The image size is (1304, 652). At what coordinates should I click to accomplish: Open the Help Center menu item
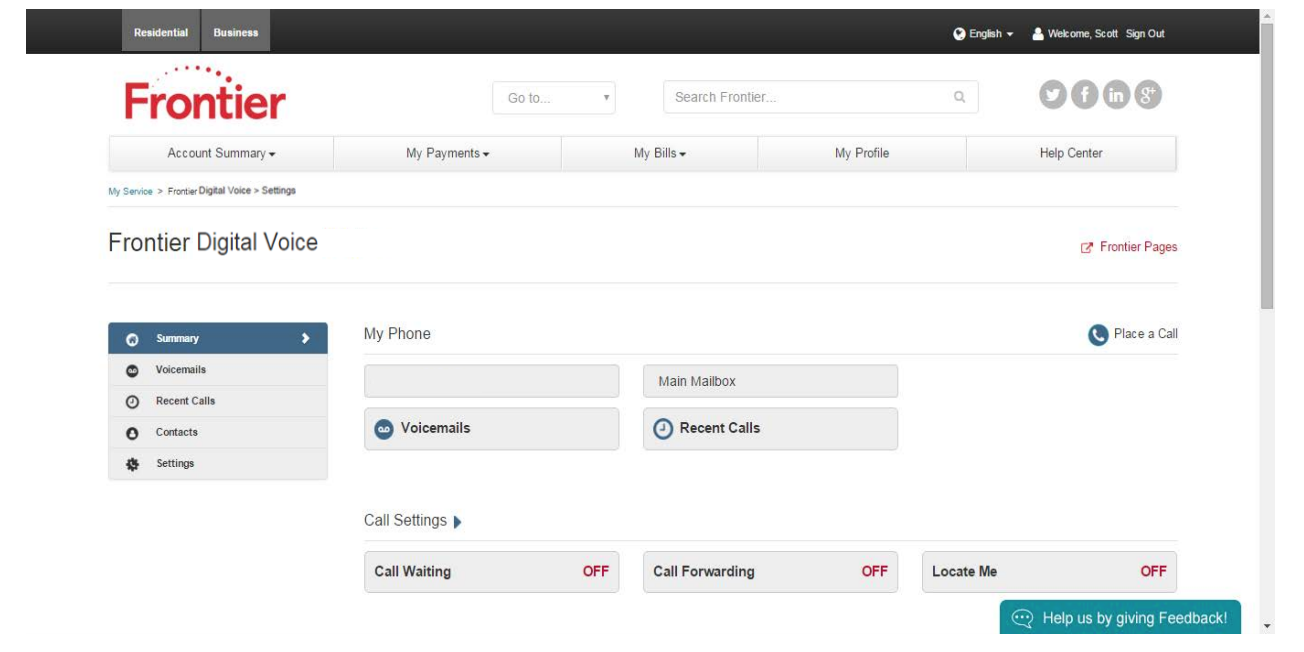1071,154
